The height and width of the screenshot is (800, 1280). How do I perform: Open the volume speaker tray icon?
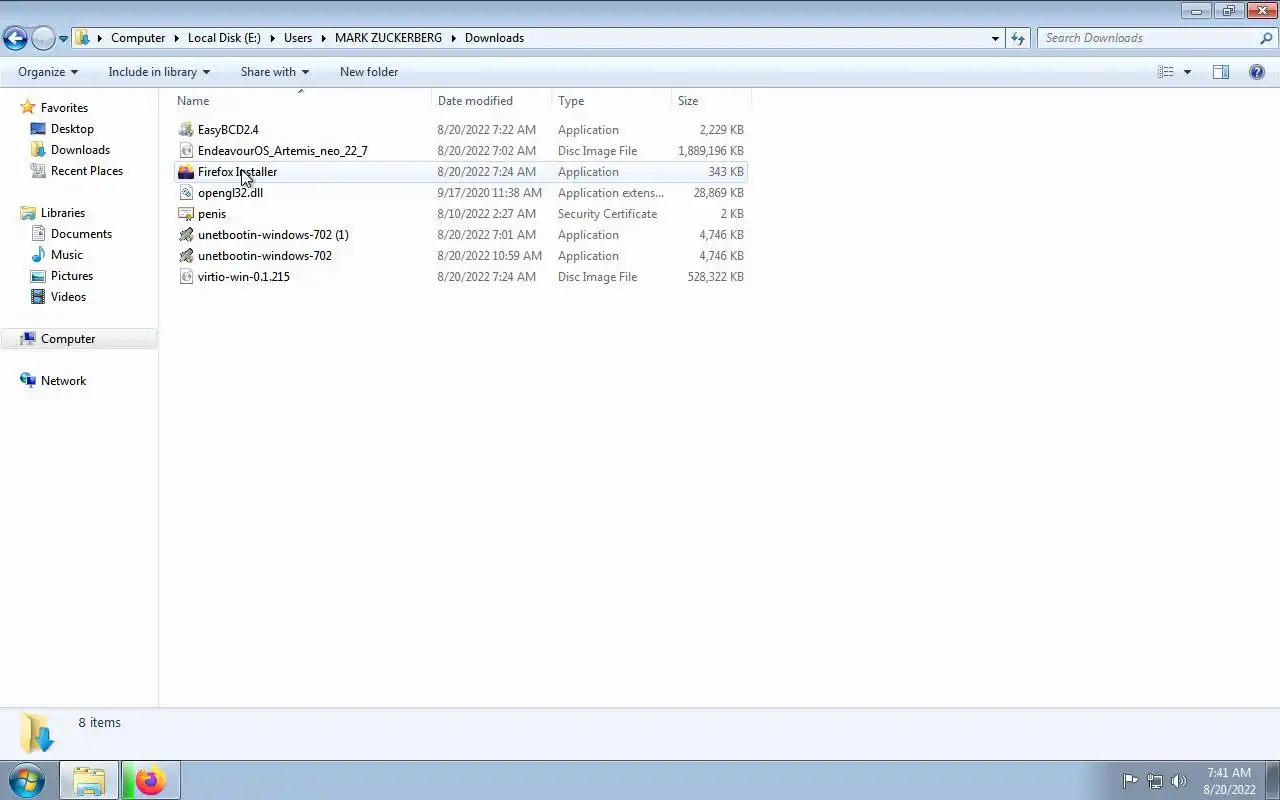1178,781
